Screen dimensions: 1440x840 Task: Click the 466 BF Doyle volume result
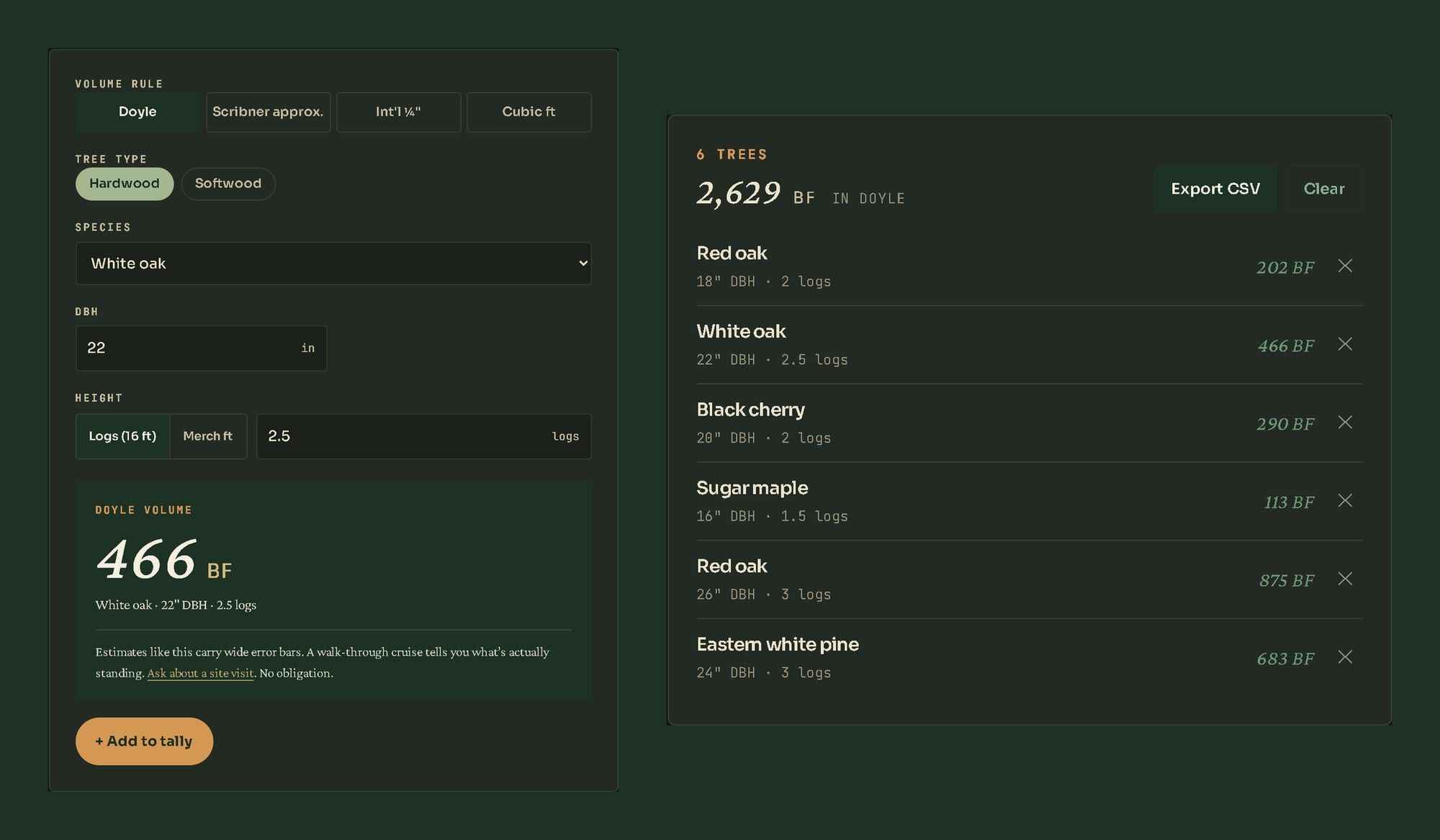point(164,560)
